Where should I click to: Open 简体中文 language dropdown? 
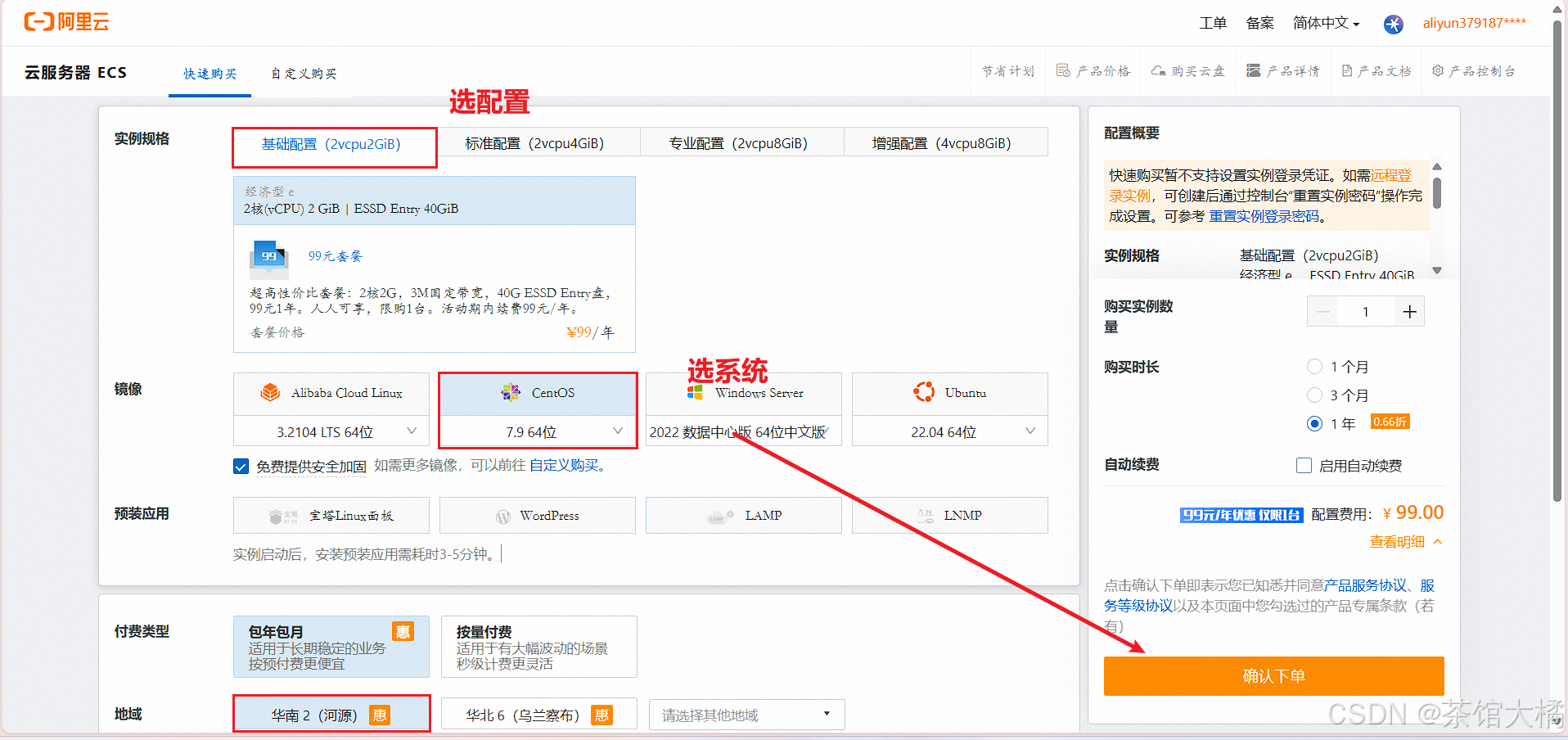coord(1326,23)
